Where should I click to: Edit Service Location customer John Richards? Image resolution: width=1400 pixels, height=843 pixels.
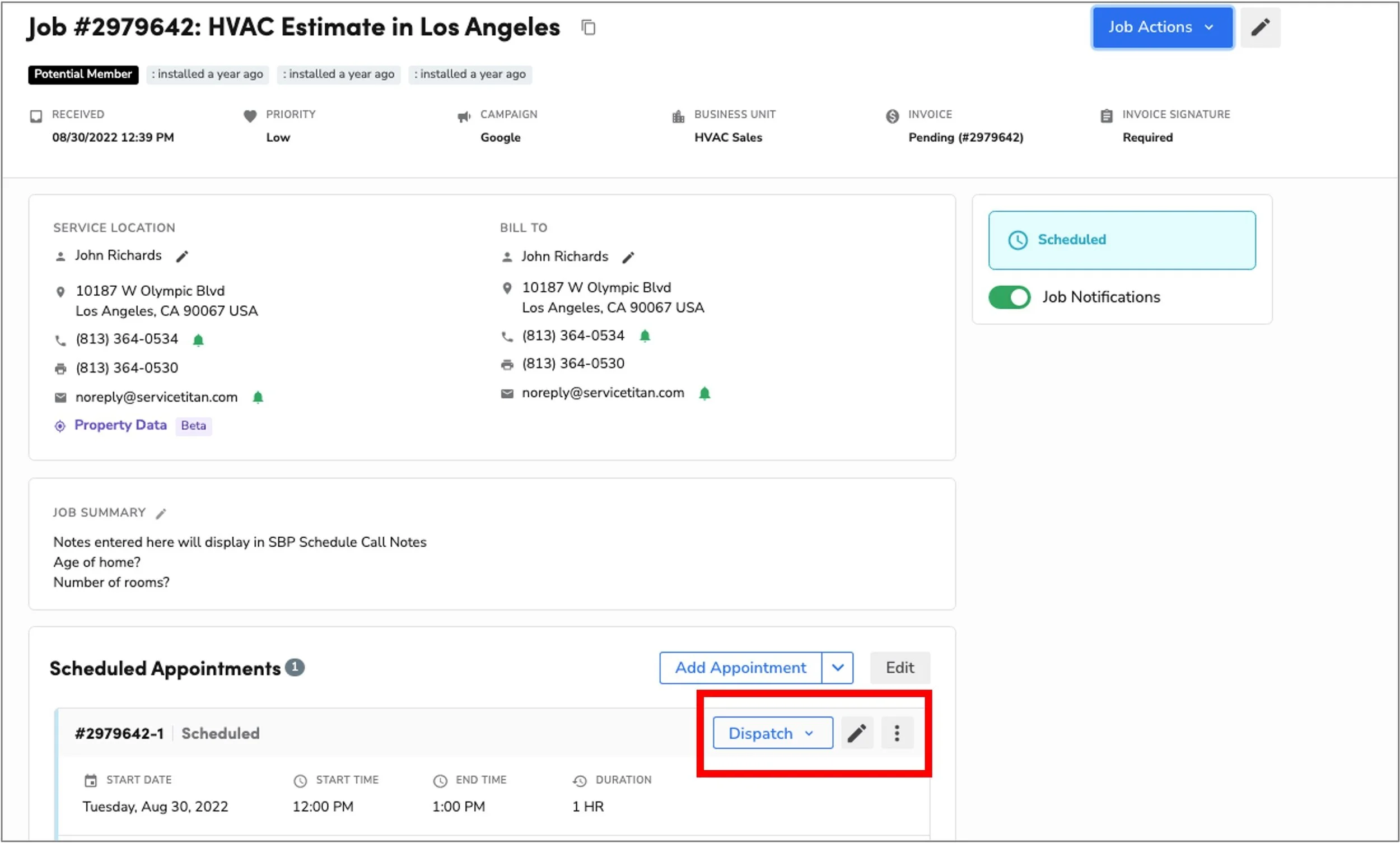(x=182, y=257)
